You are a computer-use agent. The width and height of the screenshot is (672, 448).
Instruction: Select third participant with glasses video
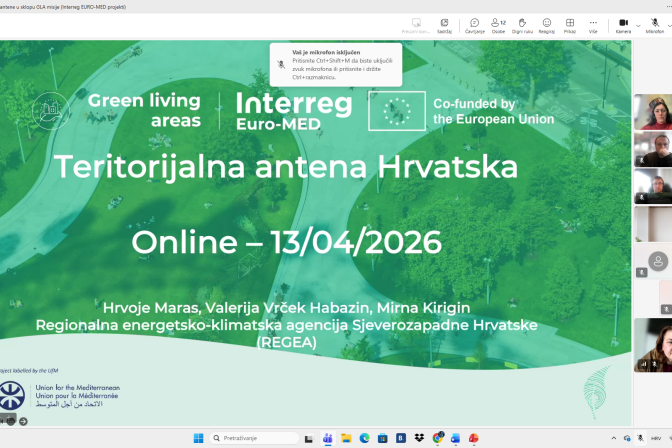[653, 186]
